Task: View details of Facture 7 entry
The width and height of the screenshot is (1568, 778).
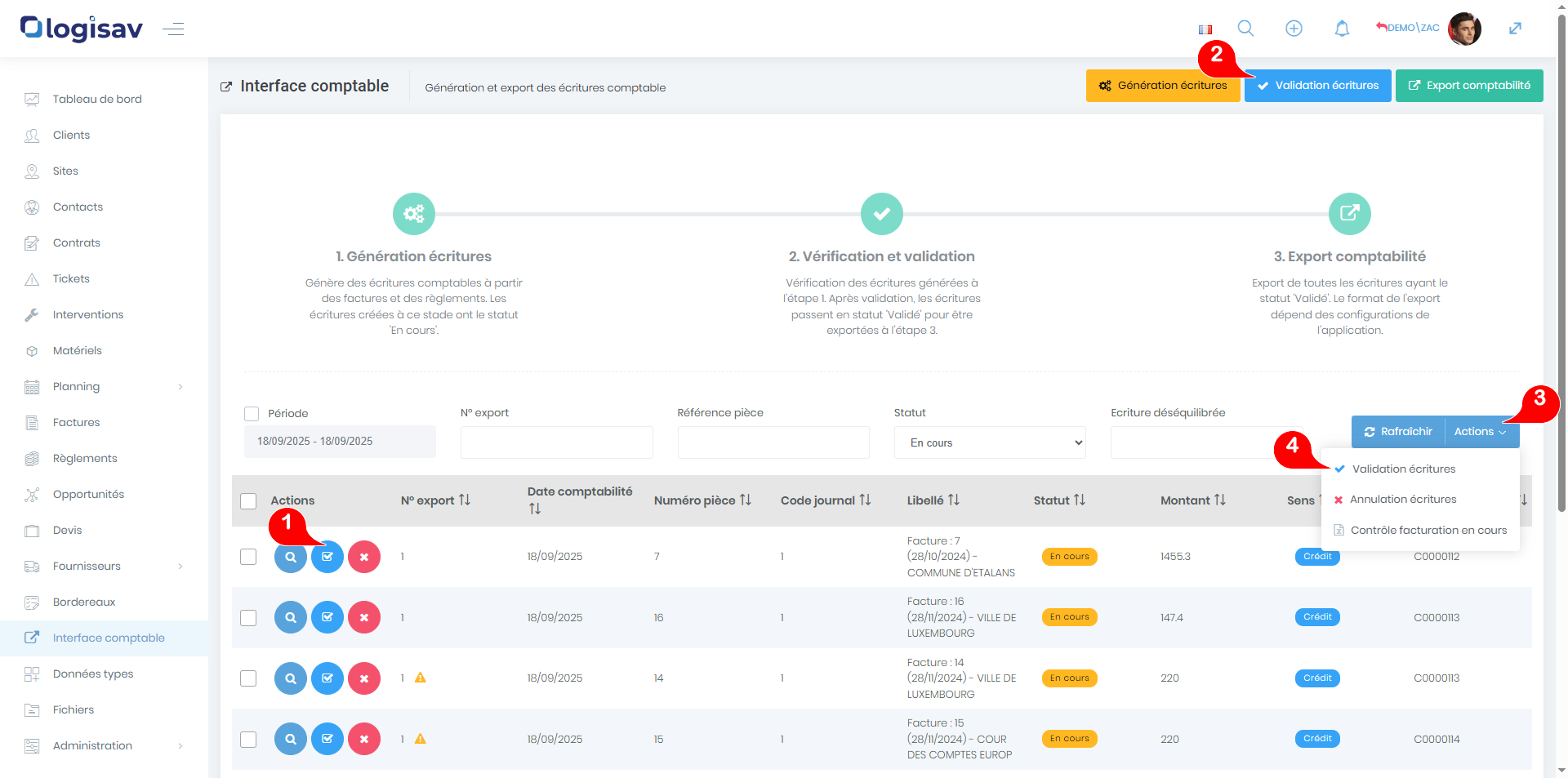Action: tap(291, 557)
